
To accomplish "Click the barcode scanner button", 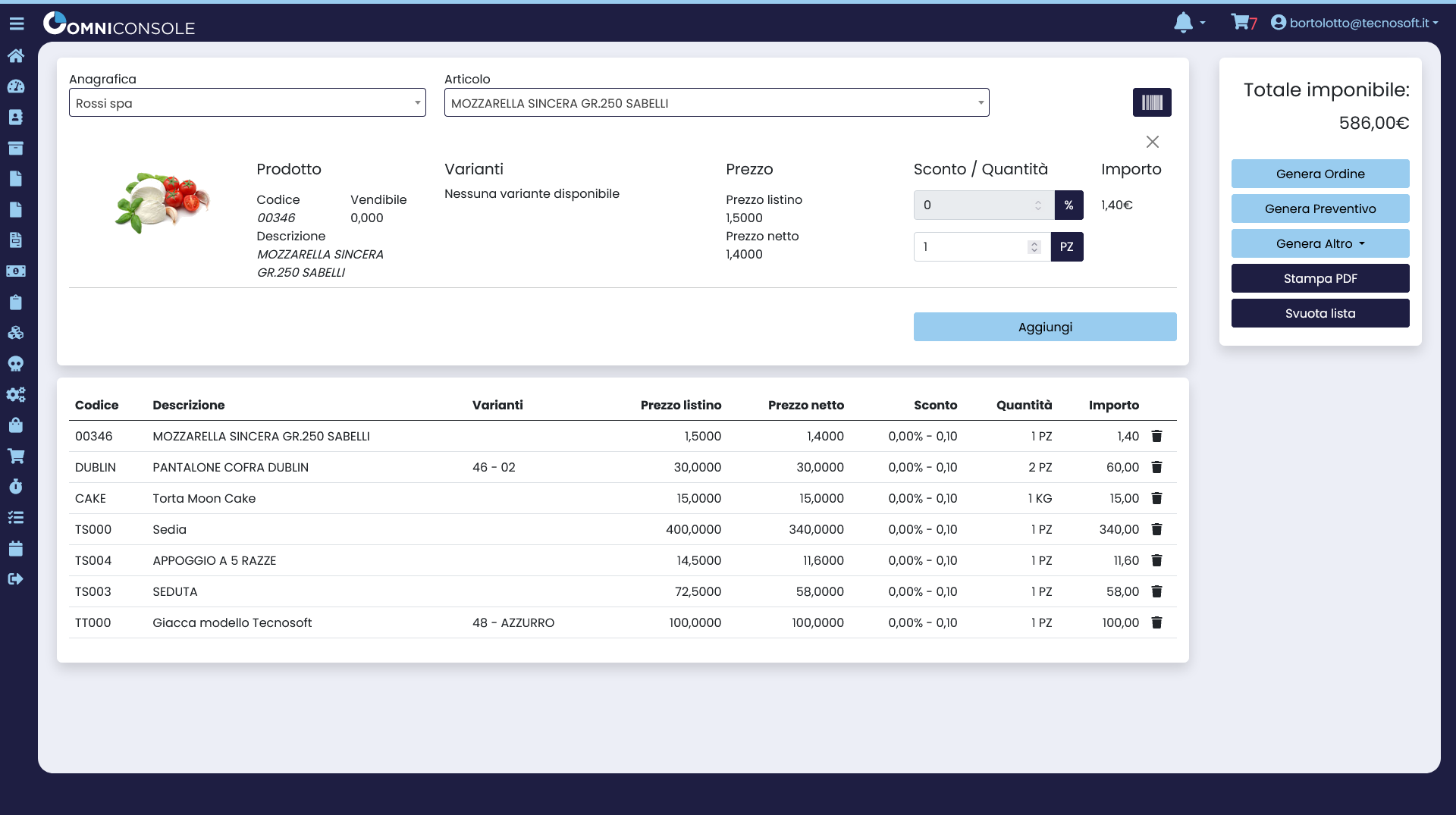I will [1151, 102].
